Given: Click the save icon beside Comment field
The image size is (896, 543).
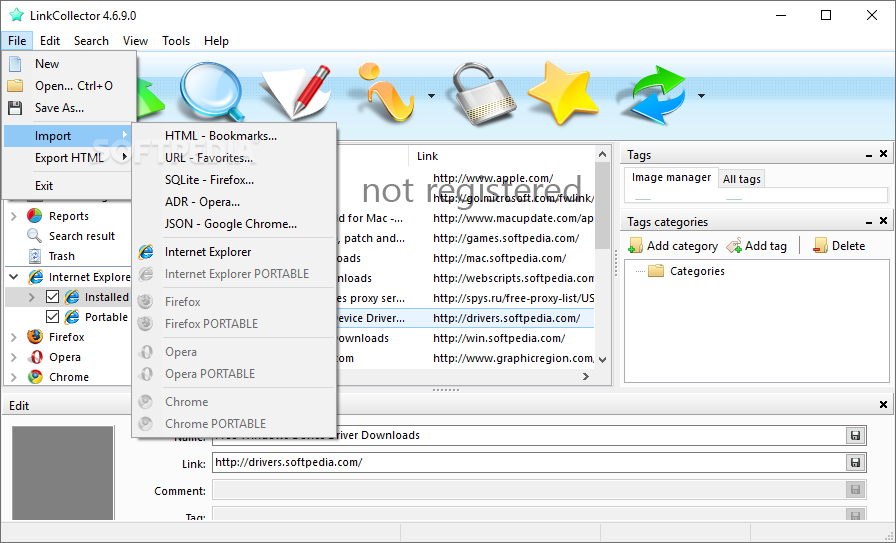Looking at the screenshot, I should [855, 489].
